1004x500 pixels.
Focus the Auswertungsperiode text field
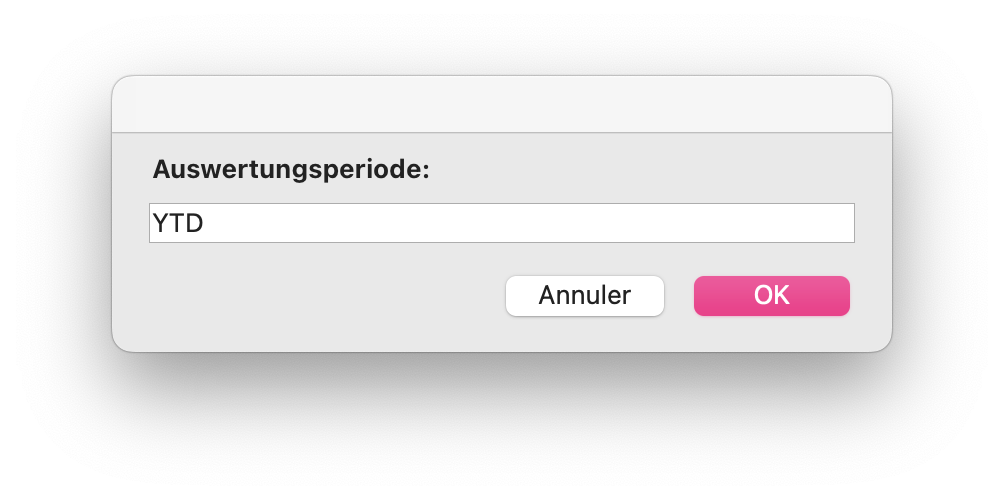tap(501, 223)
